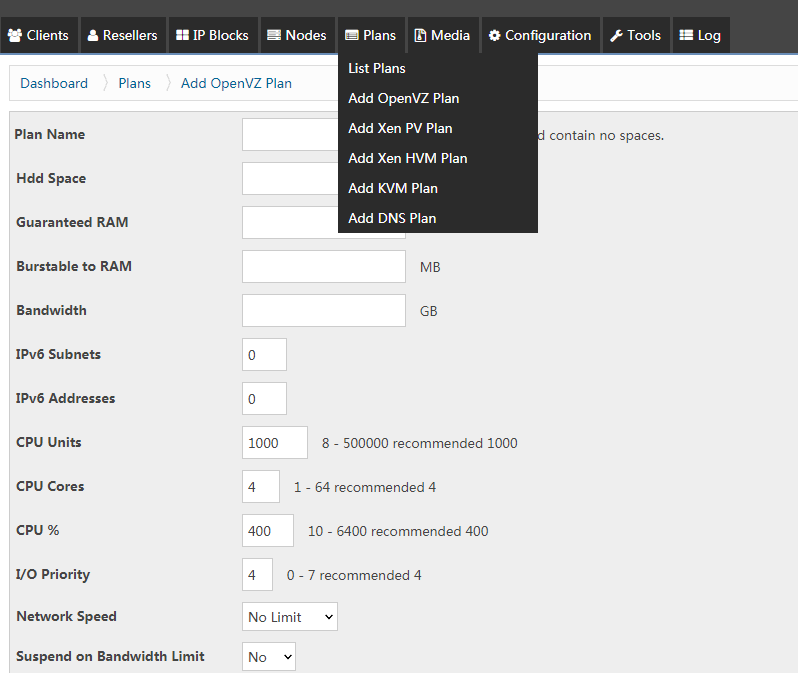The image size is (798, 673).
Task: Select Add Xen HVM Plan
Action: [408, 158]
